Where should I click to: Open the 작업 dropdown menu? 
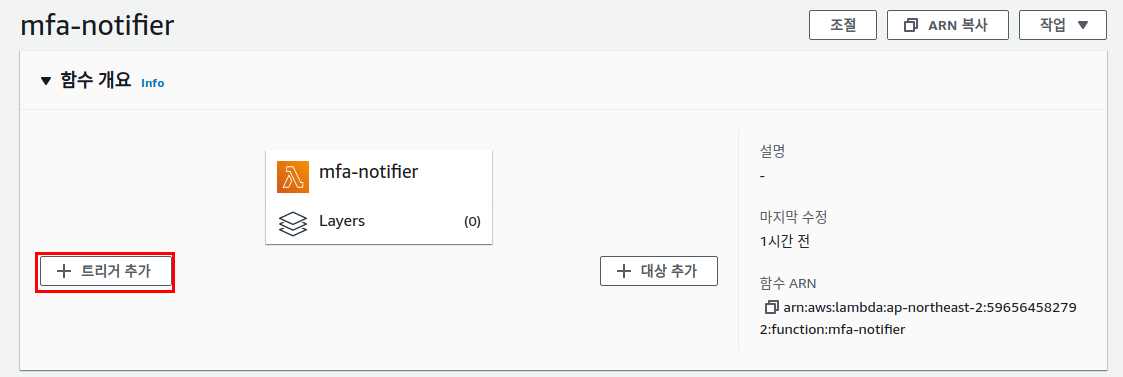pyautogui.click(x=1063, y=25)
